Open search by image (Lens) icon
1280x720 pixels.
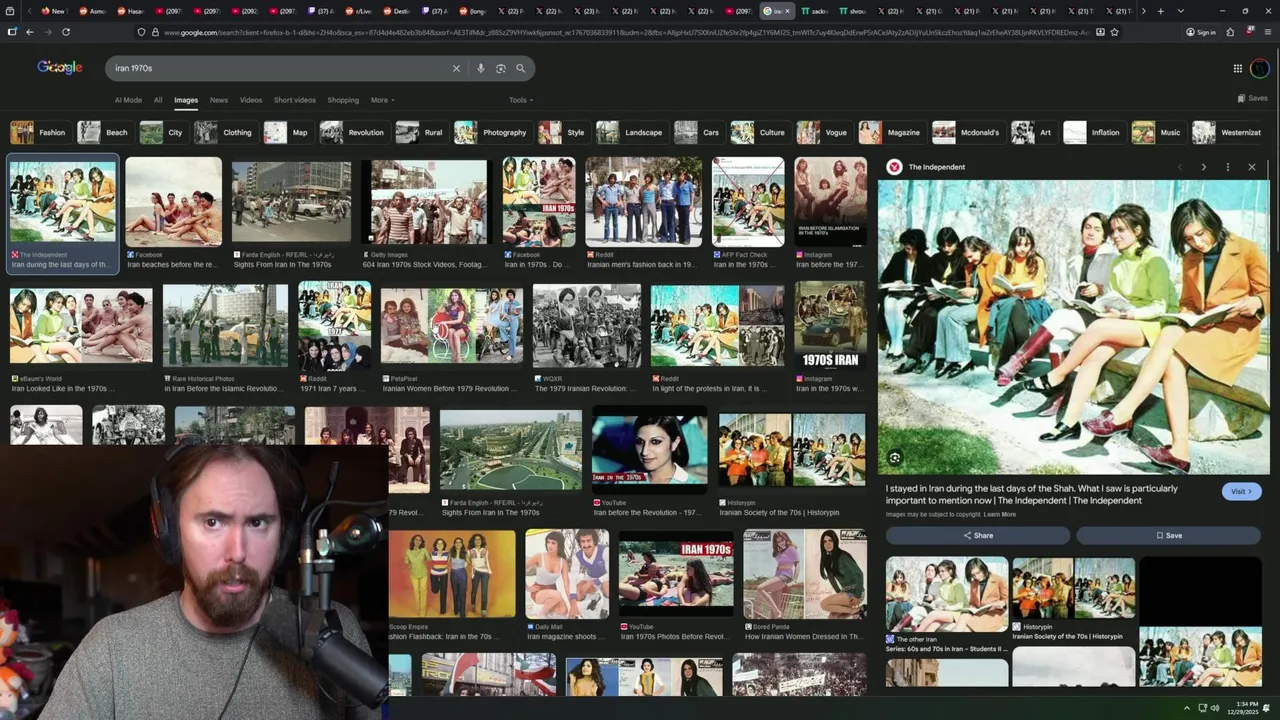pyautogui.click(x=501, y=68)
